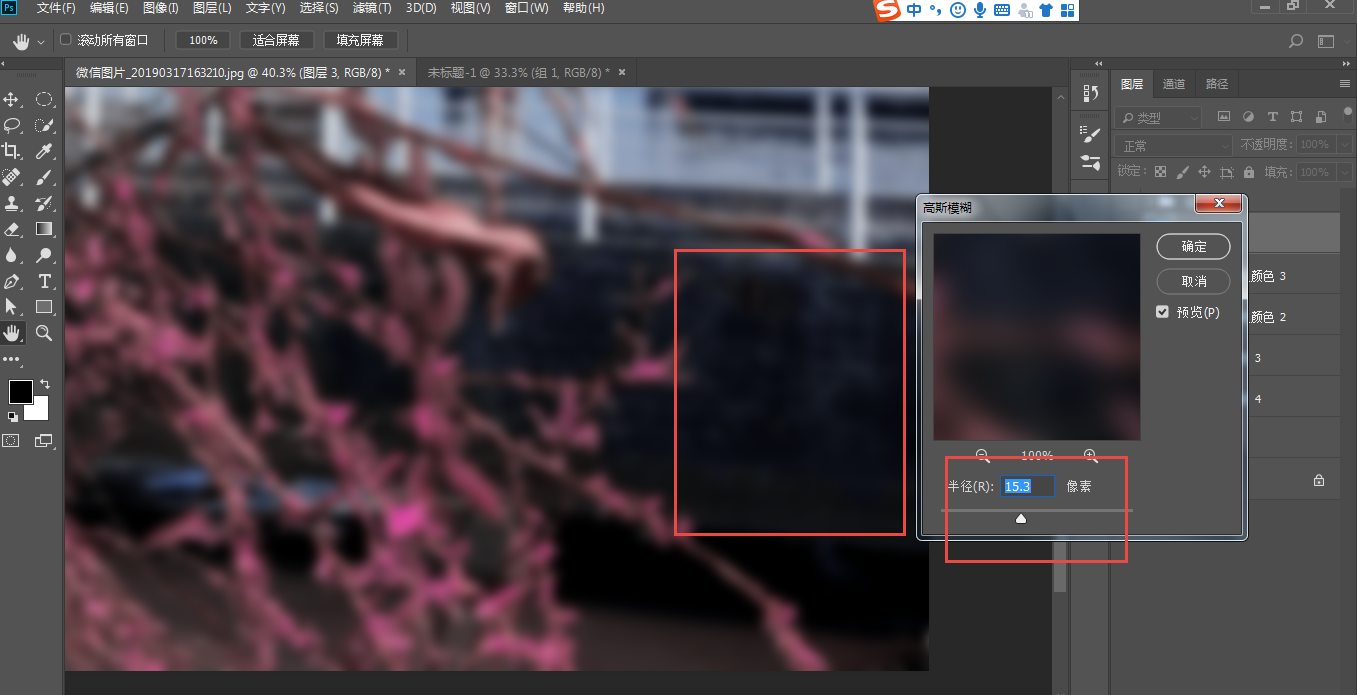Toggle filter for type layers
Viewport: 1357px width, 695px height.
click(1272, 117)
